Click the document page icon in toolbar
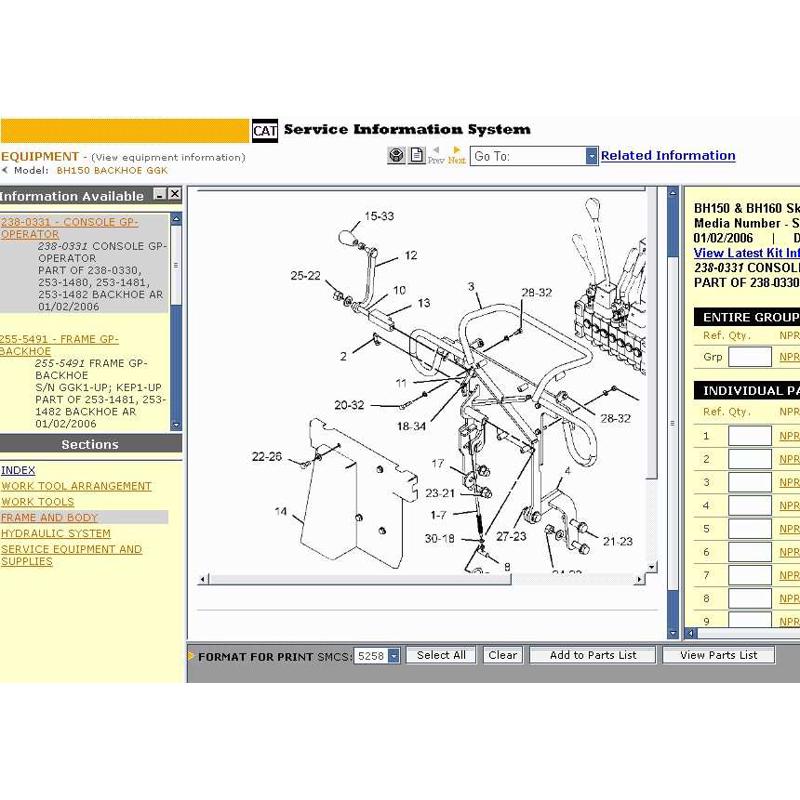This screenshot has height=800, width=800. (x=417, y=155)
